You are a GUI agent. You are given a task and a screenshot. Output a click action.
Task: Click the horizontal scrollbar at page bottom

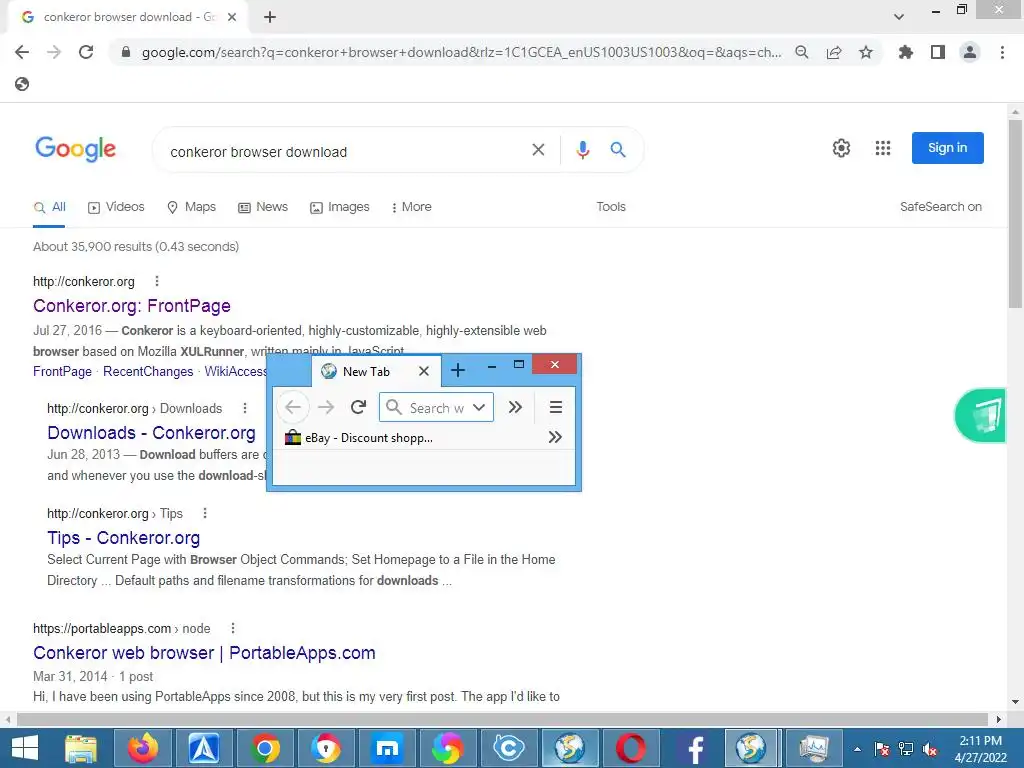coord(500,719)
